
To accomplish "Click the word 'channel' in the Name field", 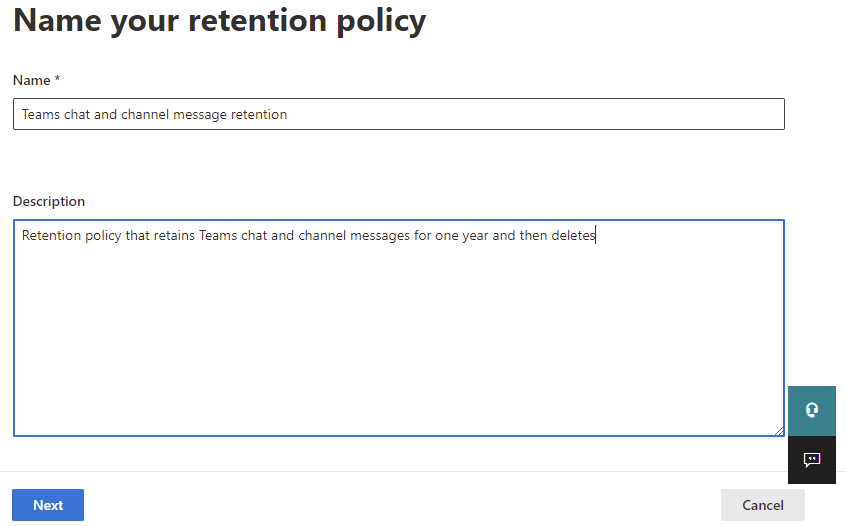I will (145, 115).
